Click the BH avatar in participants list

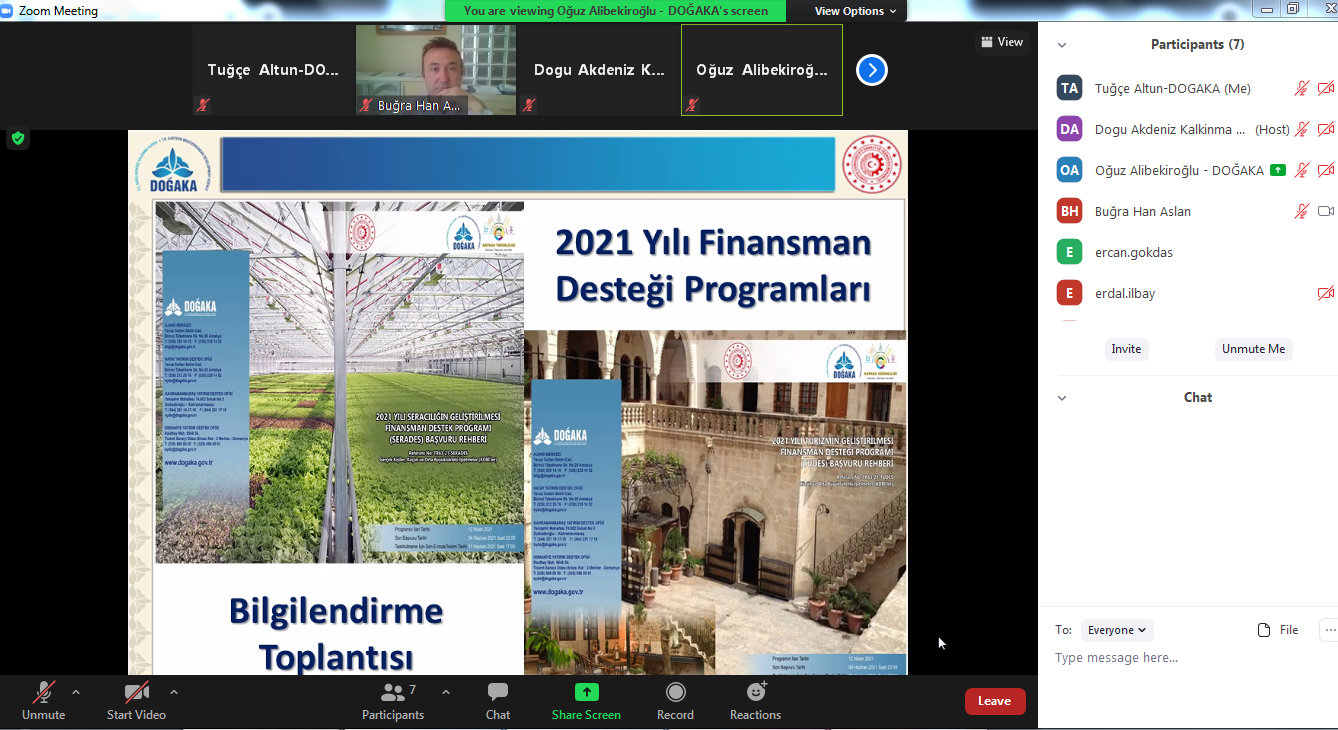pyautogui.click(x=1069, y=211)
